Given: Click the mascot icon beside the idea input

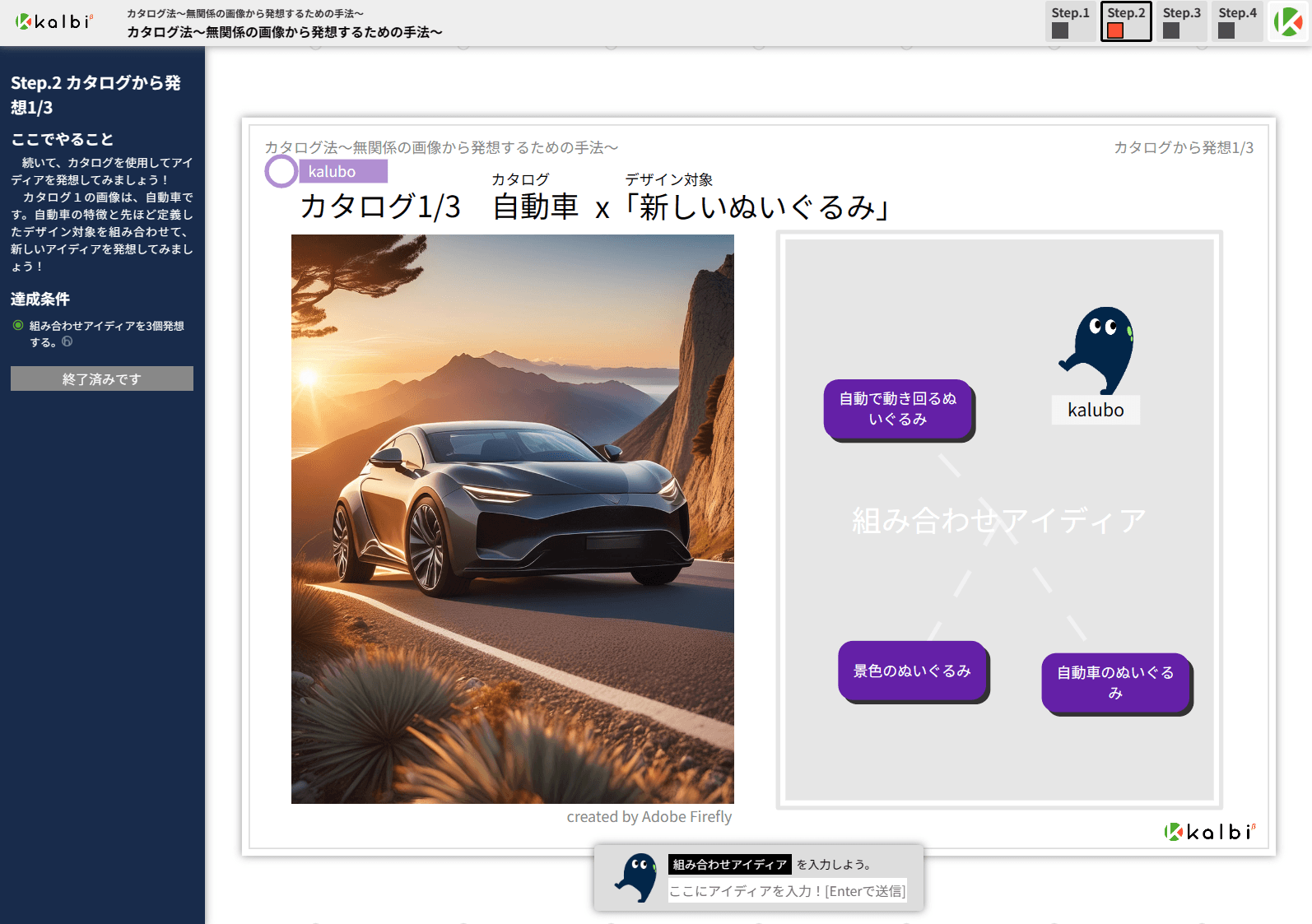Looking at the screenshot, I should 636,877.
